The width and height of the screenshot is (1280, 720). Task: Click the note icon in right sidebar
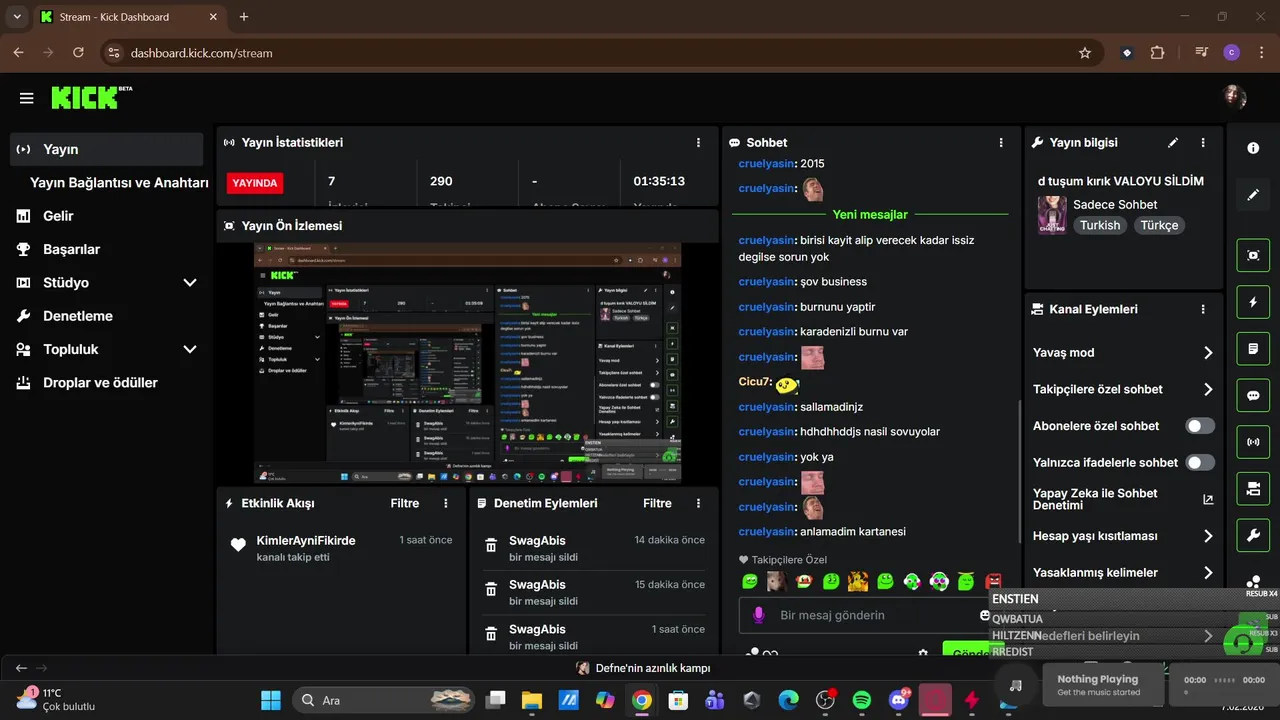coord(1253,349)
